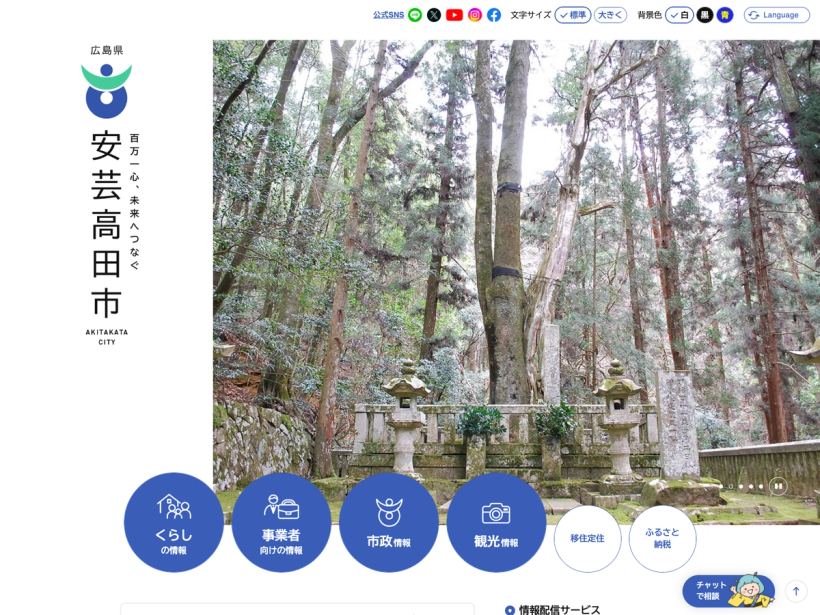820x615 pixels.
Task: Click the scroll-to-top arrow button
Action: coord(796,591)
